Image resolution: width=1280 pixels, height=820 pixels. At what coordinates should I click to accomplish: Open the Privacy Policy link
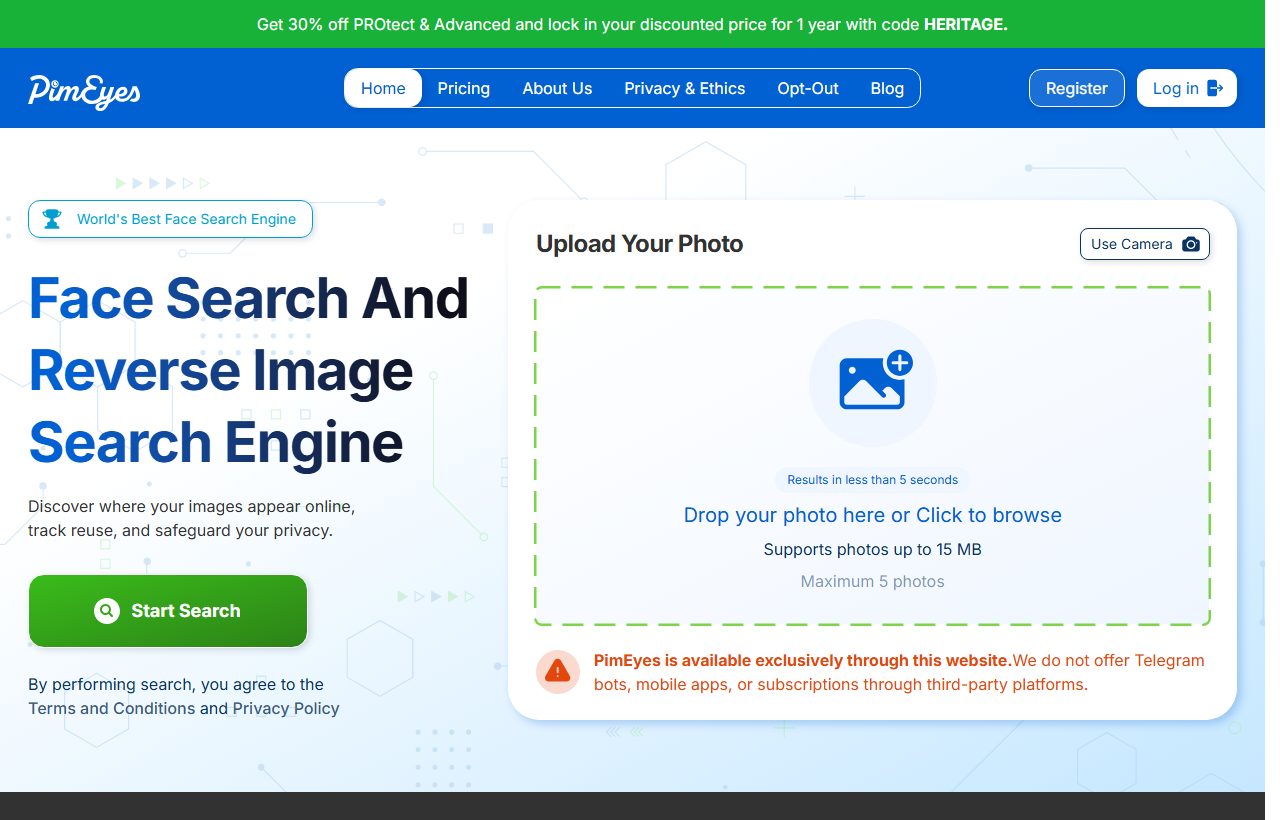point(286,708)
